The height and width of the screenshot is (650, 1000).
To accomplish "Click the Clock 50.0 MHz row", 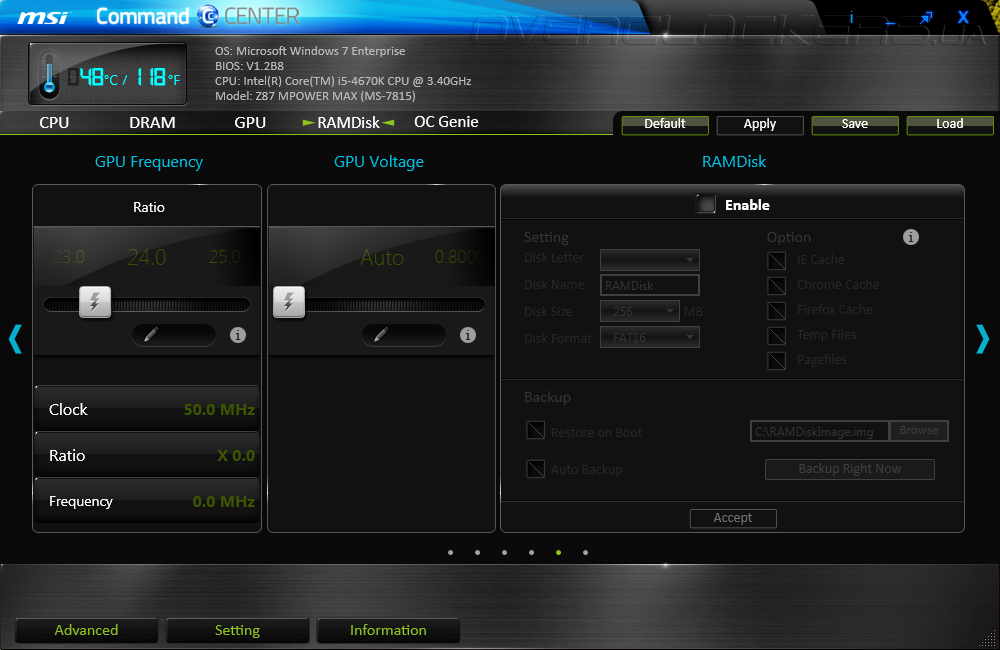I will pos(147,410).
